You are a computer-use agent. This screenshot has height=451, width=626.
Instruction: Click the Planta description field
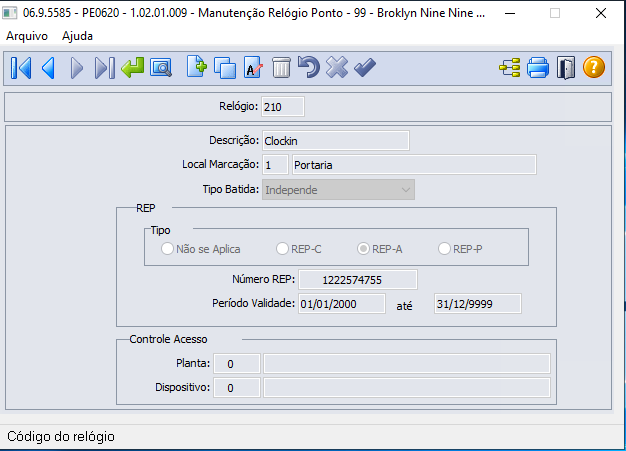tap(407, 364)
